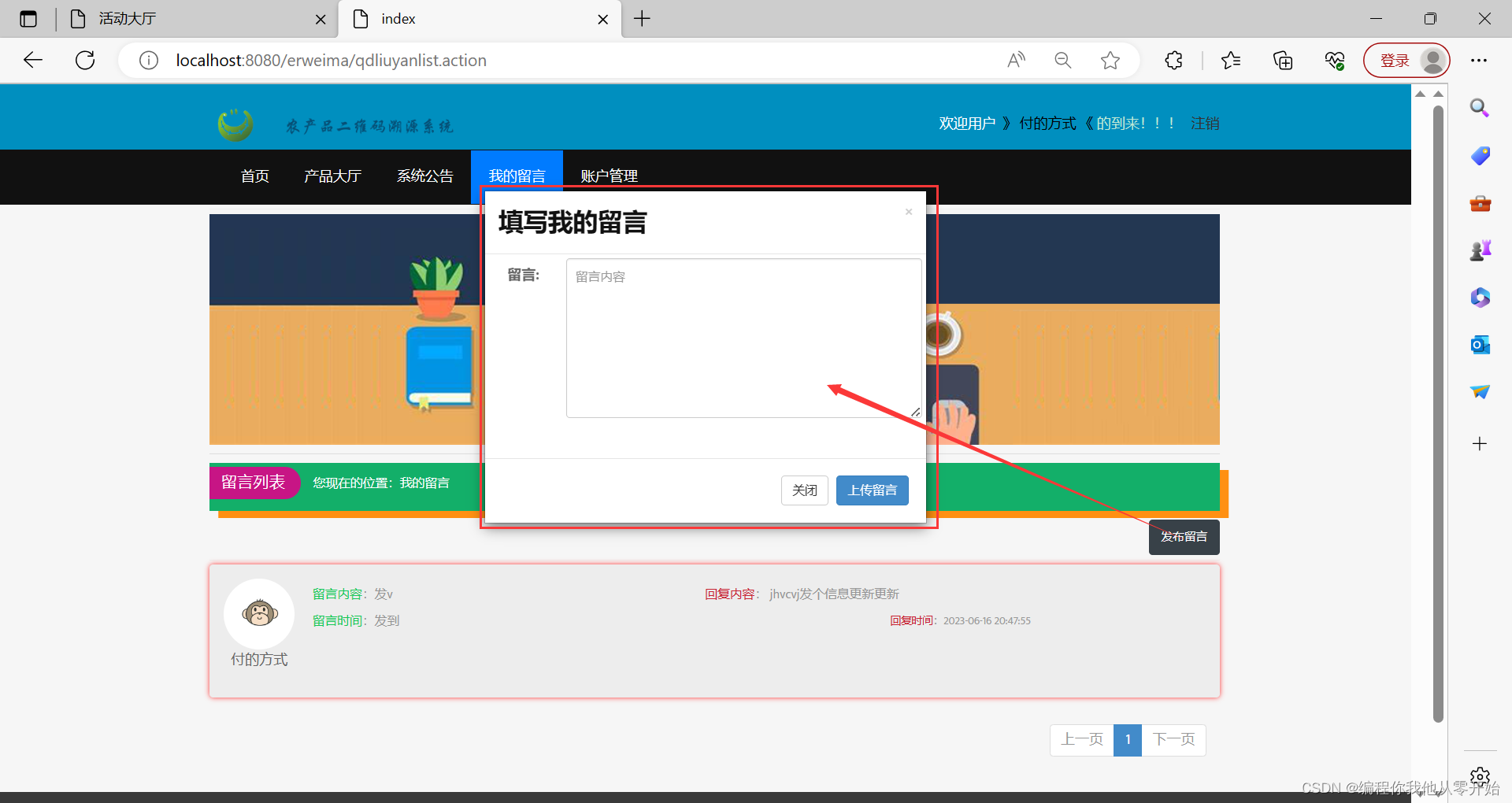Screen dimensions: 1512x803
Task: Go to 下一页 in pagination
Action: (x=1173, y=739)
